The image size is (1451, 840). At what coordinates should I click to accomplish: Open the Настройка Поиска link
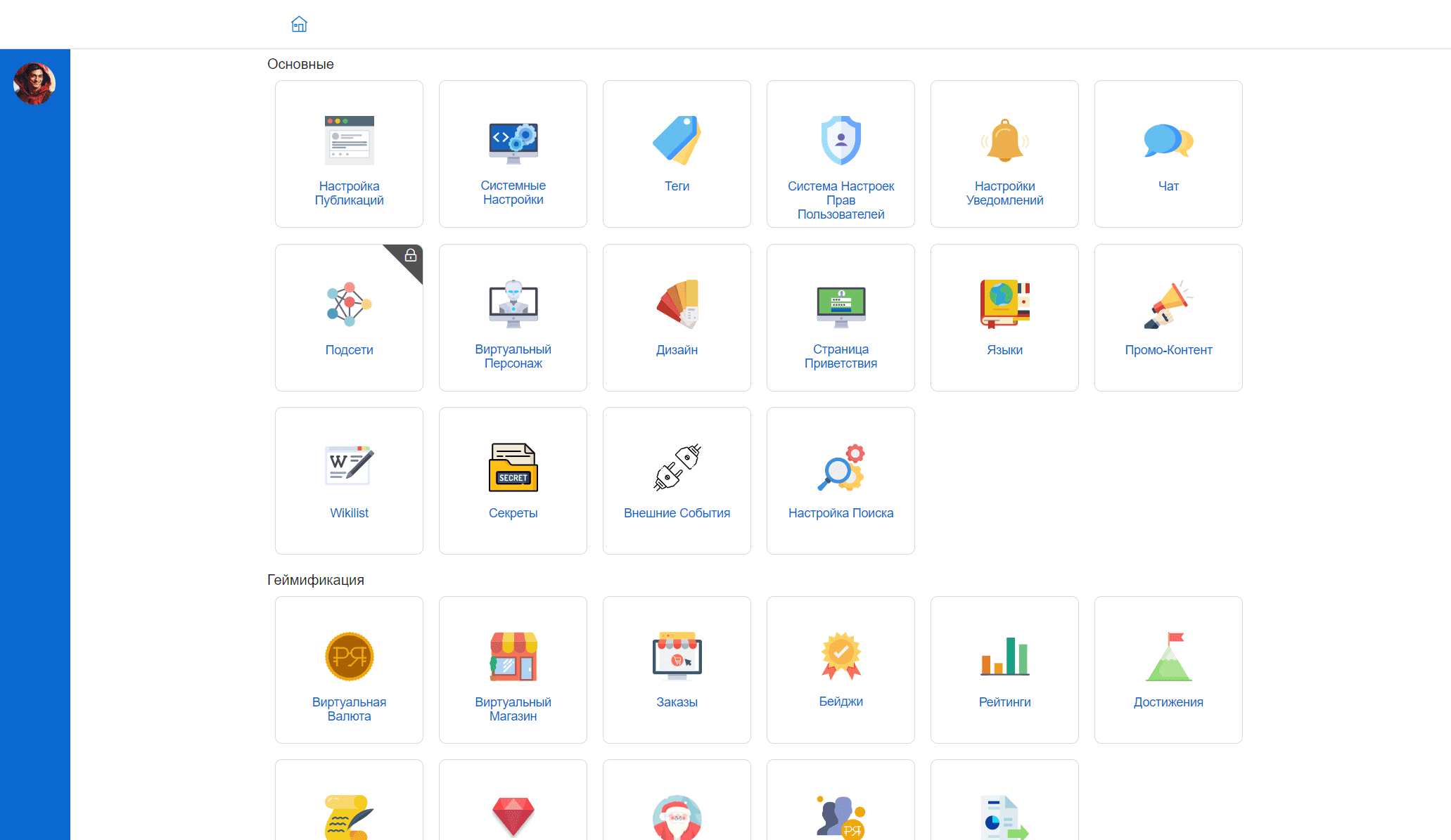coord(840,513)
